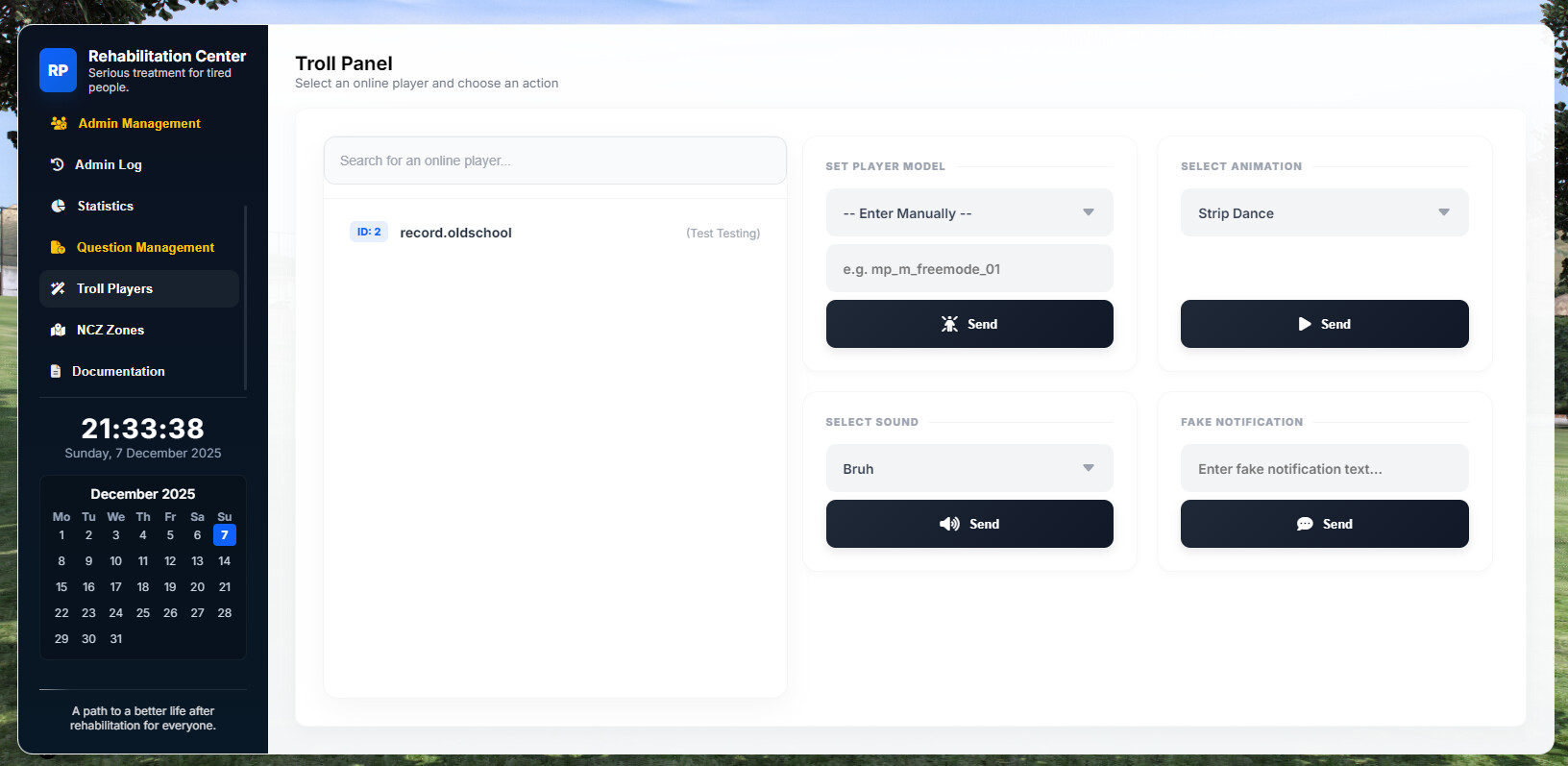Click the NCZ Zones map icon
This screenshot has height=766, width=1568.
click(x=58, y=331)
